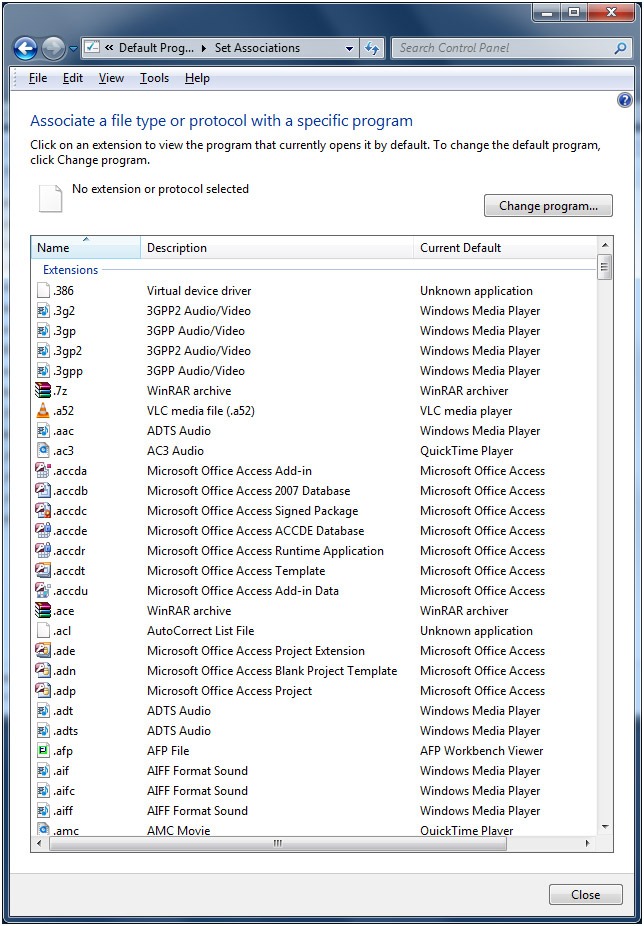Select the .adts extension name
The image size is (644, 926).
point(66,731)
